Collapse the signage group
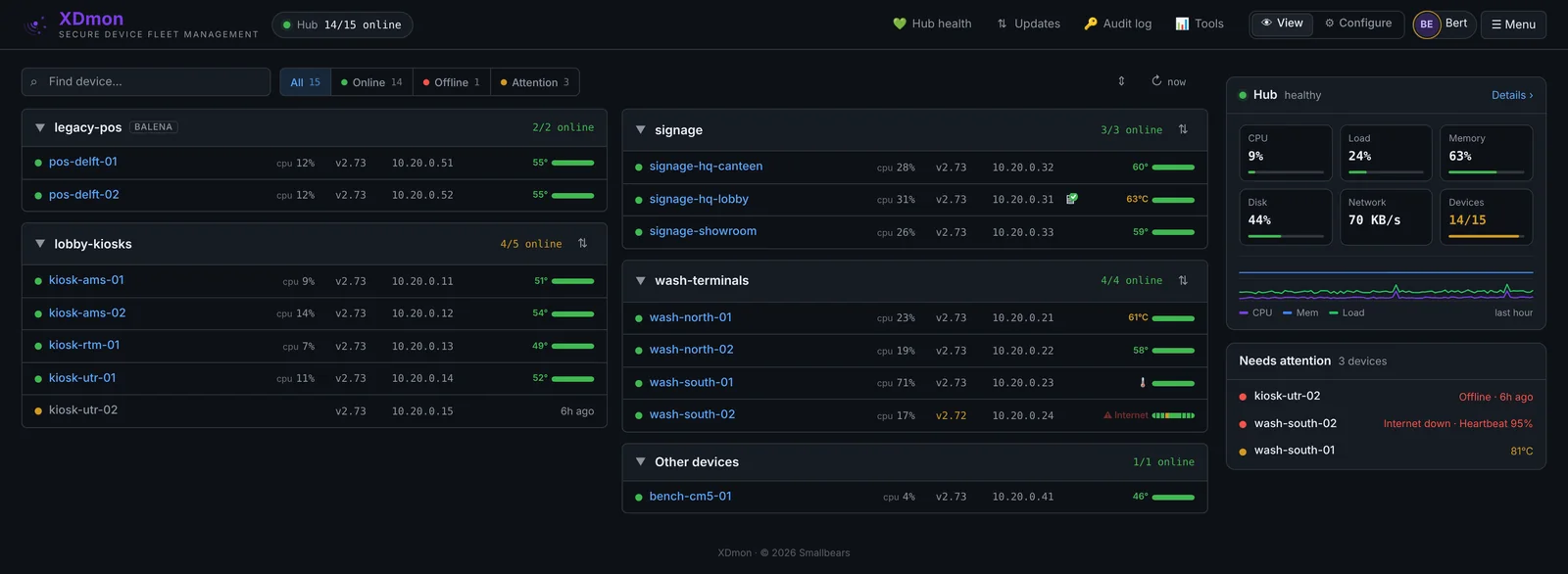Screen dimensions: 1568x574 point(641,129)
